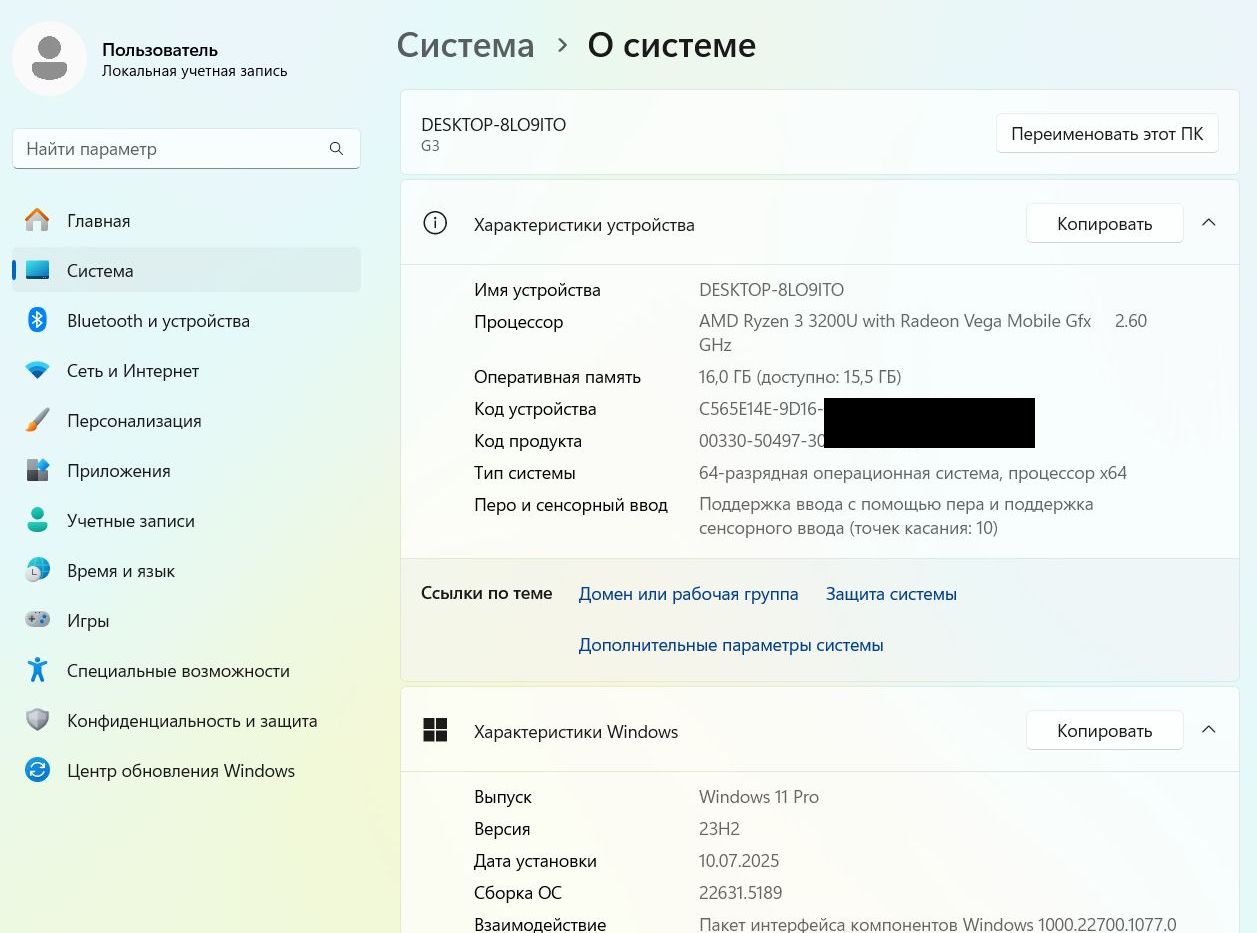Click the G3 model text
The width and height of the screenshot is (1257, 933).
[430, 146]
